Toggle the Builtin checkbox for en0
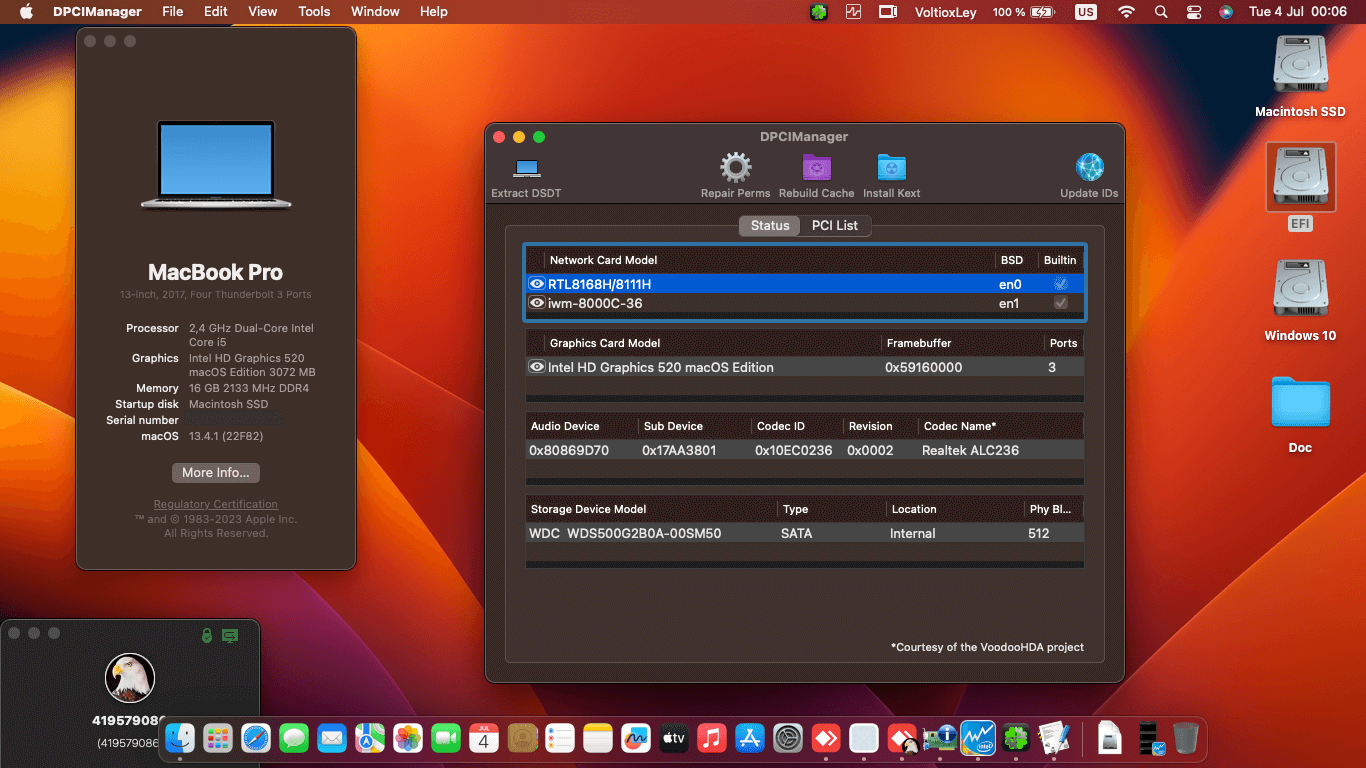Viewport: 1366px width, 768px height. (x=1060, y=284)
